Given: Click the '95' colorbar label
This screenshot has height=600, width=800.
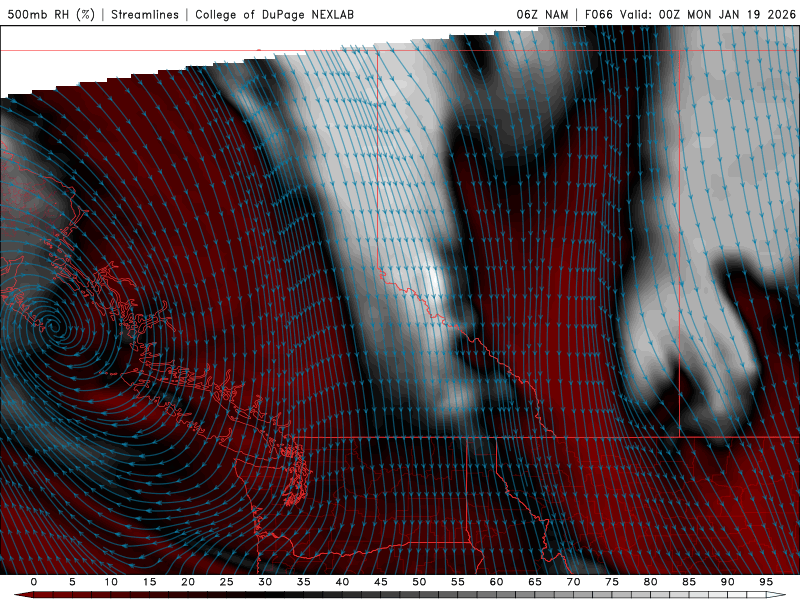Looking at the screenshot, I should (x=766, y=582).
